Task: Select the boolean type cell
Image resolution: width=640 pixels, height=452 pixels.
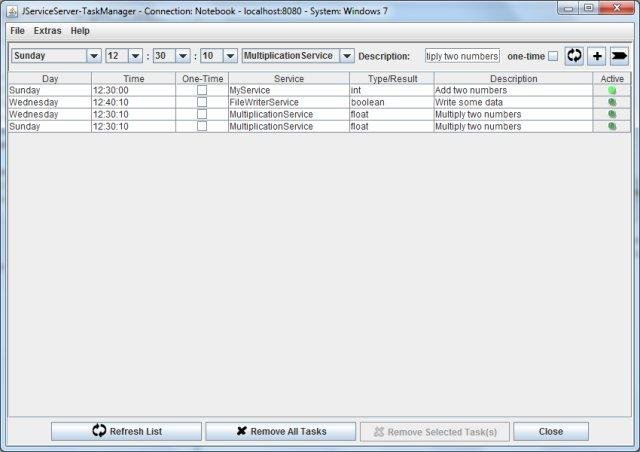Action: click(x=392, y=102)
